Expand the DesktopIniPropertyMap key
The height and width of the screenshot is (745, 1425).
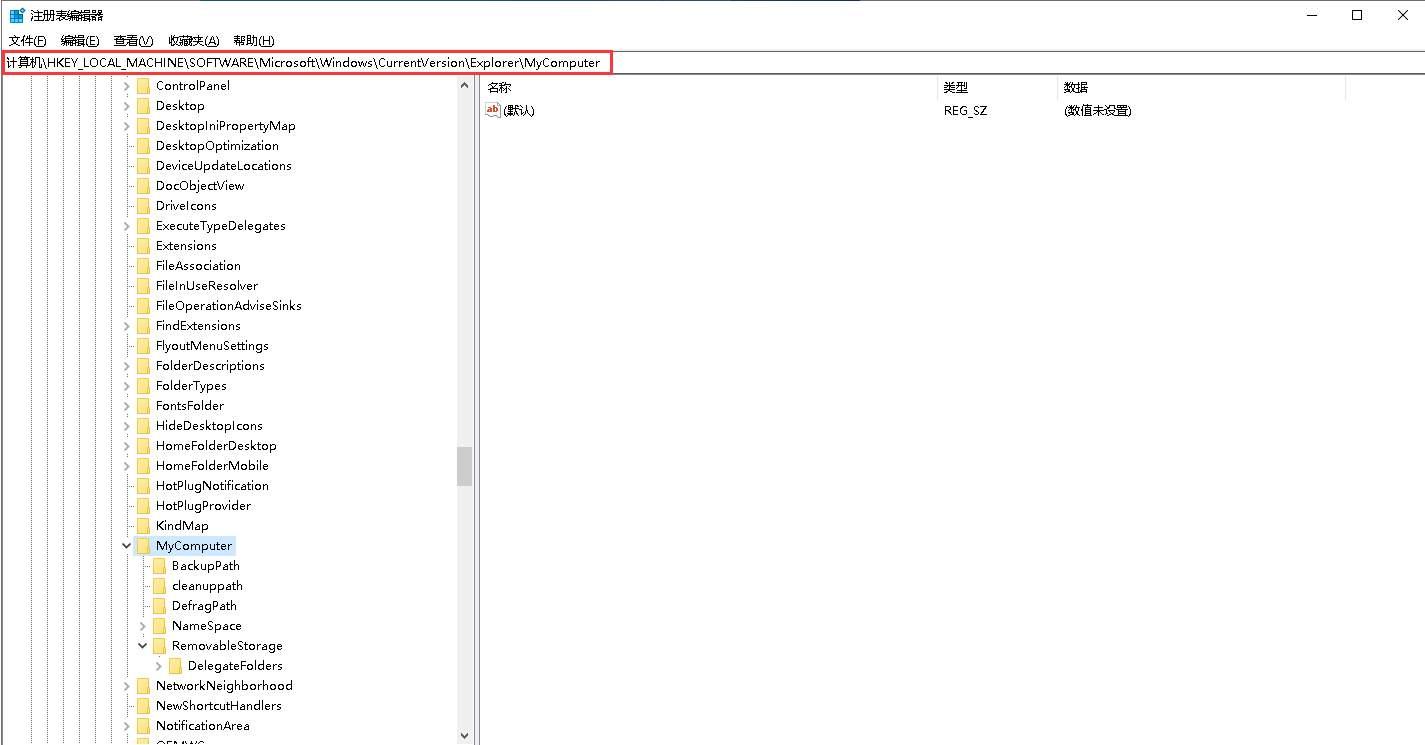tap(127, 126)
